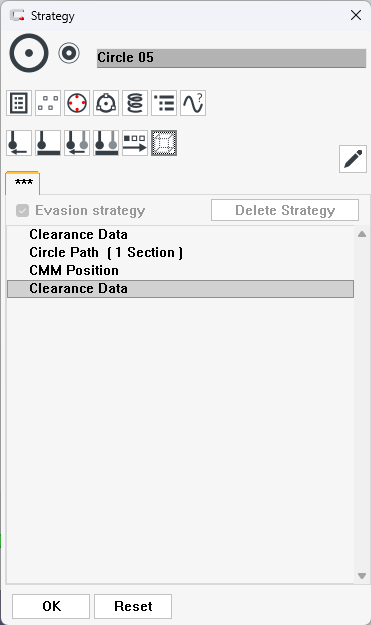Click the double probe with left arrow icon

(77, 143)
